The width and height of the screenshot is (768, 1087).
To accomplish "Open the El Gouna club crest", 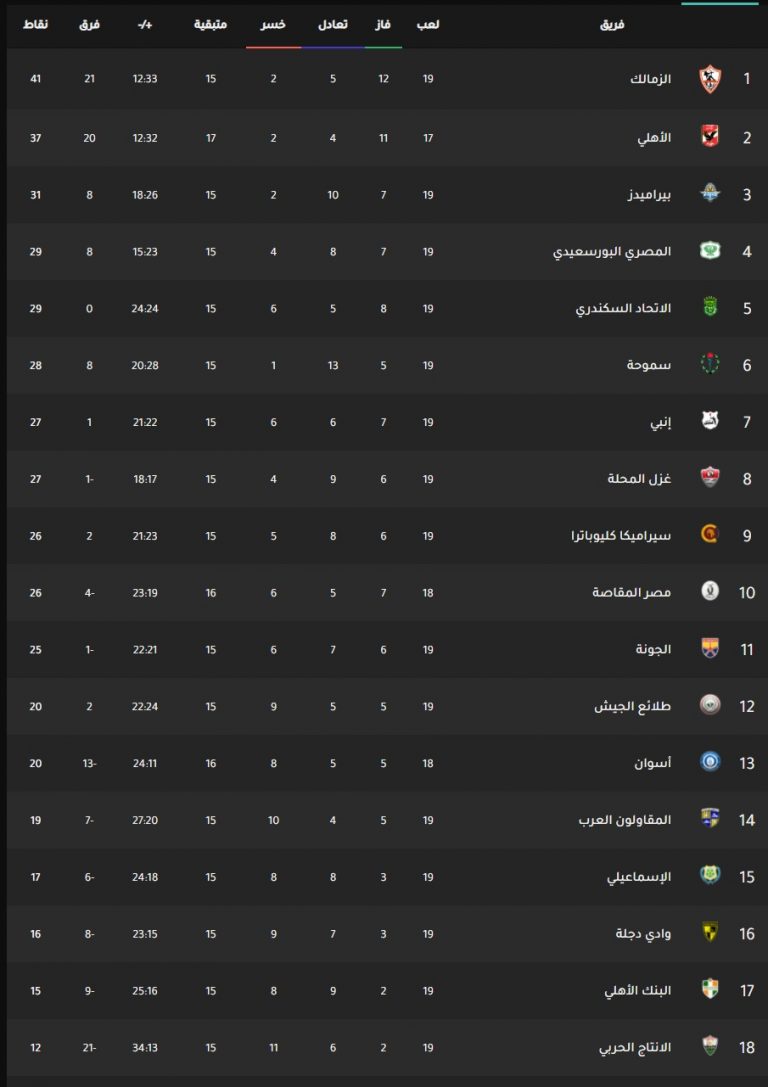I will (710, 648).
